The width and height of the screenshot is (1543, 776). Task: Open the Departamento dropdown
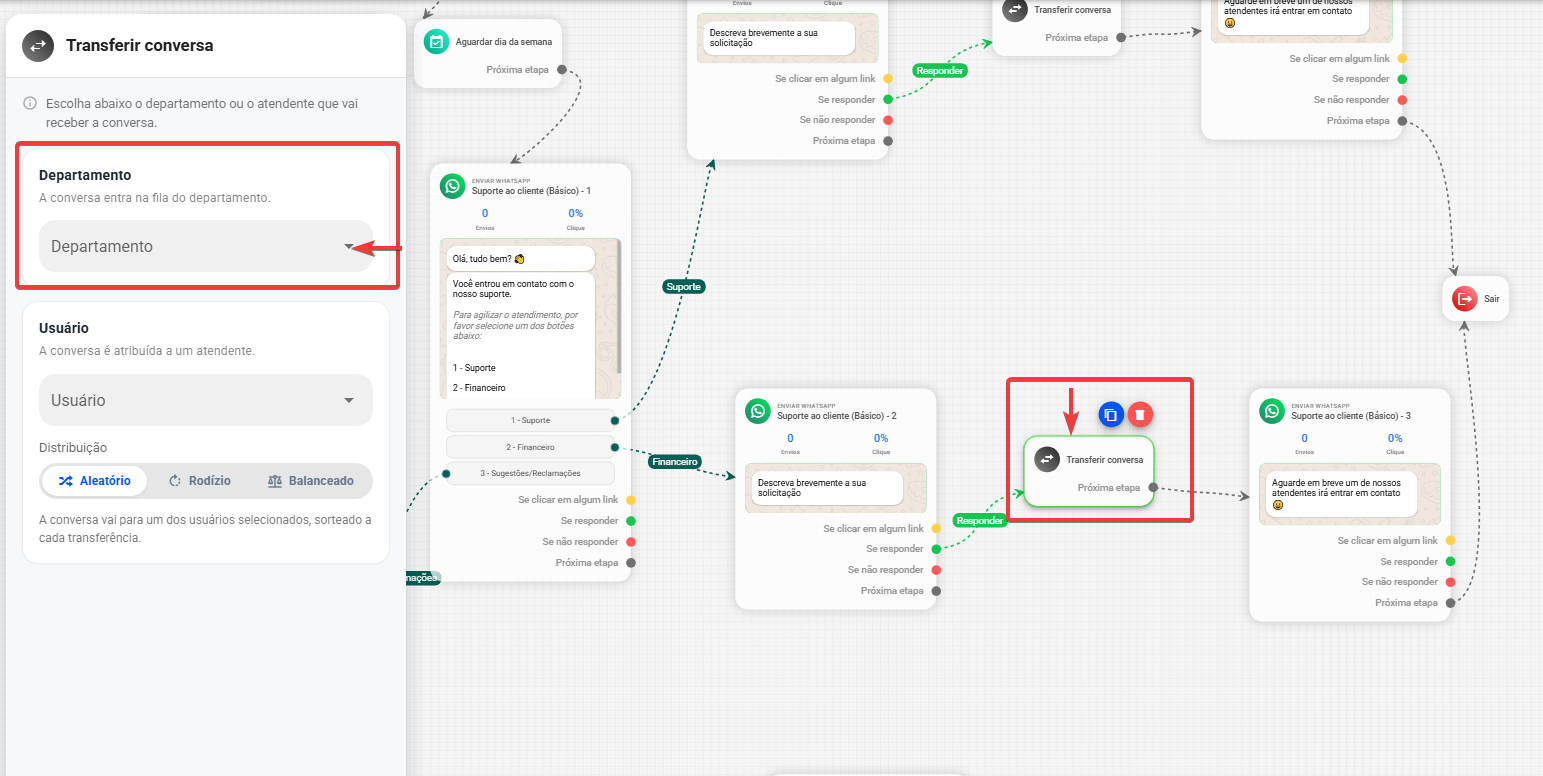[x=206, y=246]
